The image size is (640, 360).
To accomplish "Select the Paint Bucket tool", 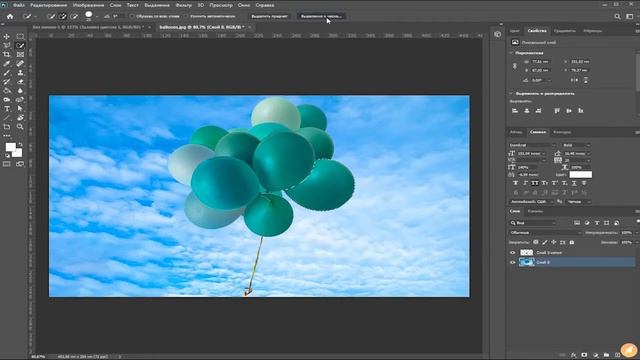I will pyautogui.click(x=7, y=91).
